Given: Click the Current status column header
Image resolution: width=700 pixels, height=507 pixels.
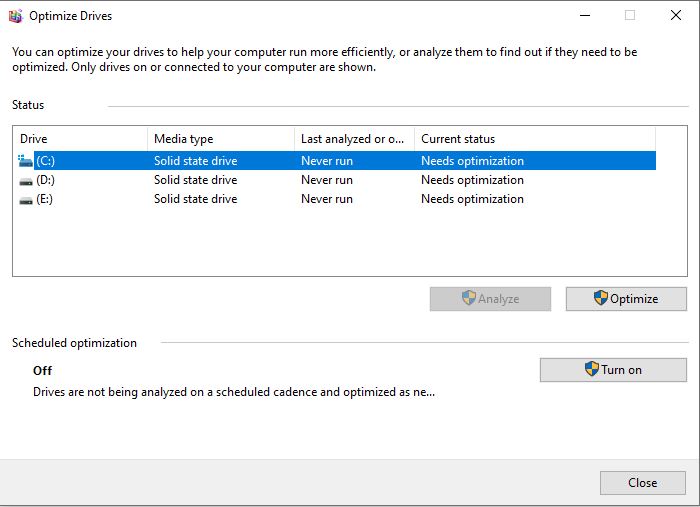Looking at the screenshot, I should (535, 139).
